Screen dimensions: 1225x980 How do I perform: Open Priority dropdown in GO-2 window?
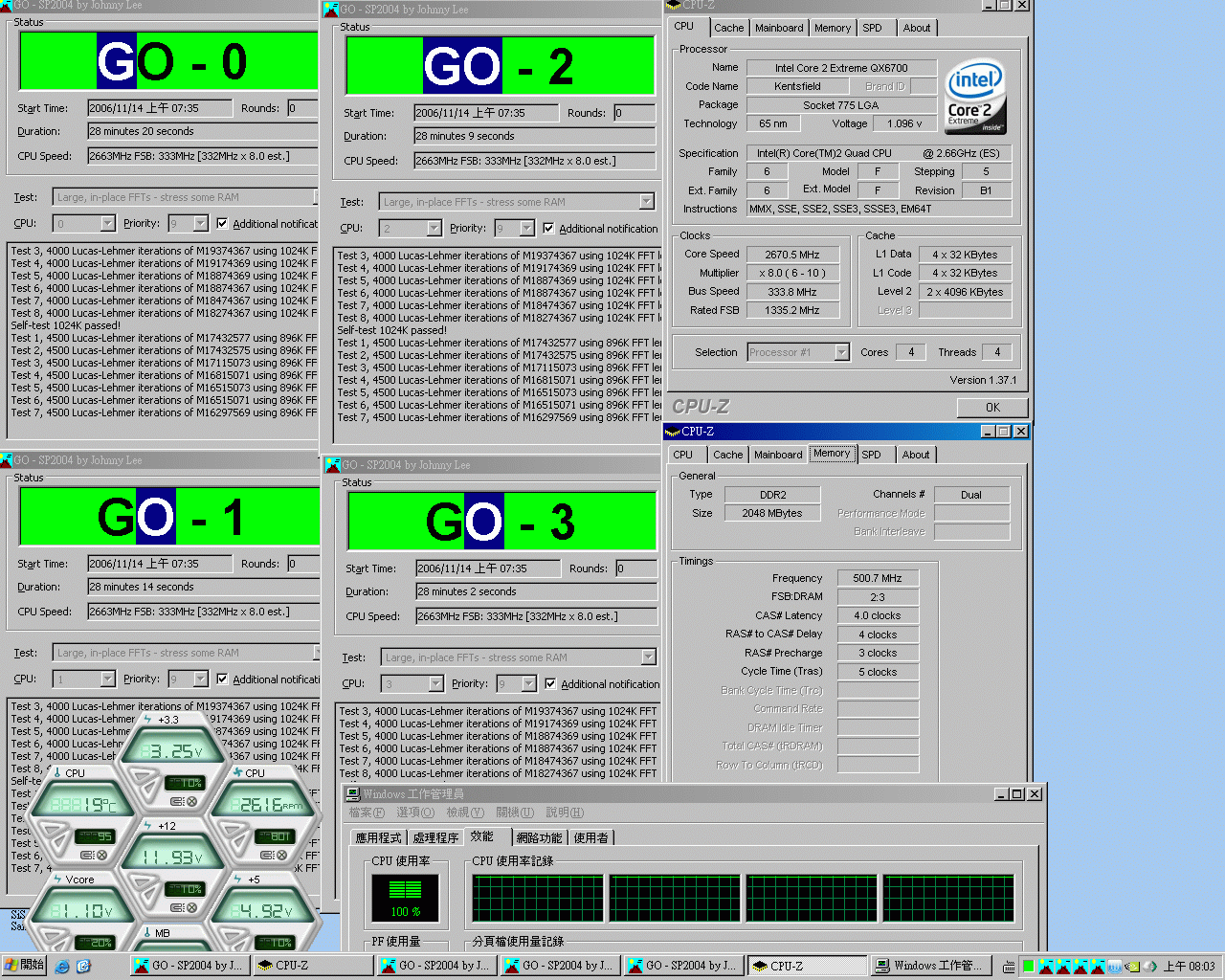[527, 228]
